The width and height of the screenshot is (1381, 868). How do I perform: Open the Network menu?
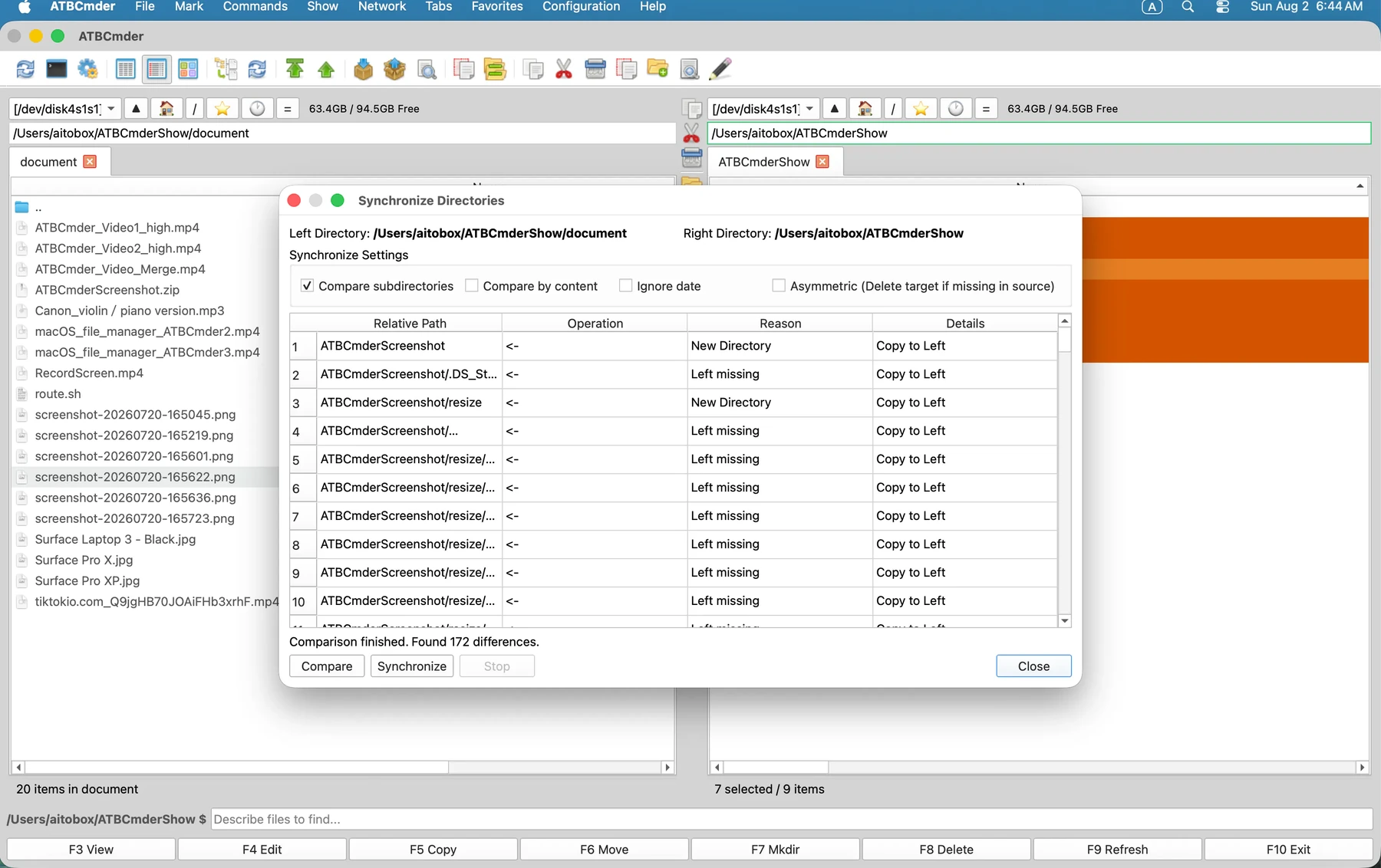382,7
